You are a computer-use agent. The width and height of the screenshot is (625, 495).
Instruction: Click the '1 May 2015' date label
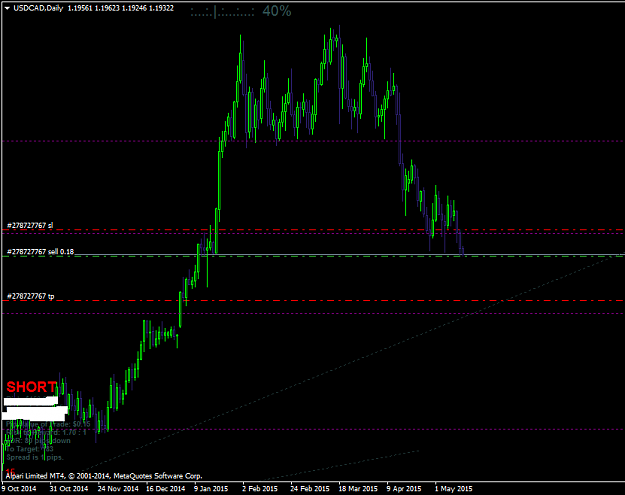[x=454, y=489]
